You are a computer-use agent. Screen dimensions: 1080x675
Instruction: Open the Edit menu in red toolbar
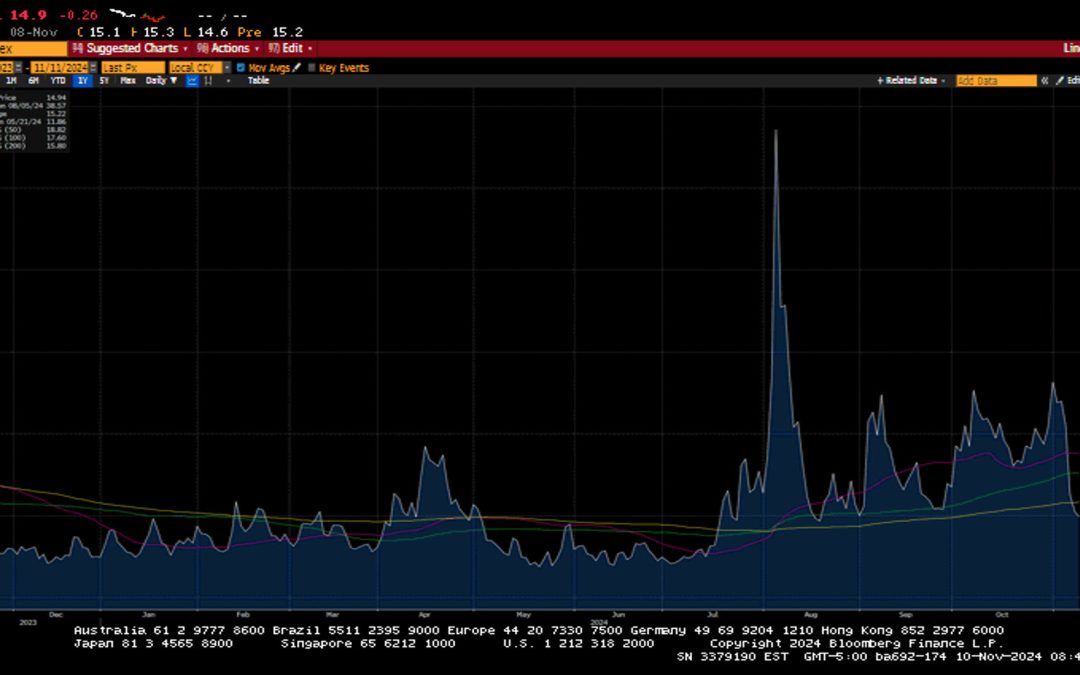click(291, 48)
